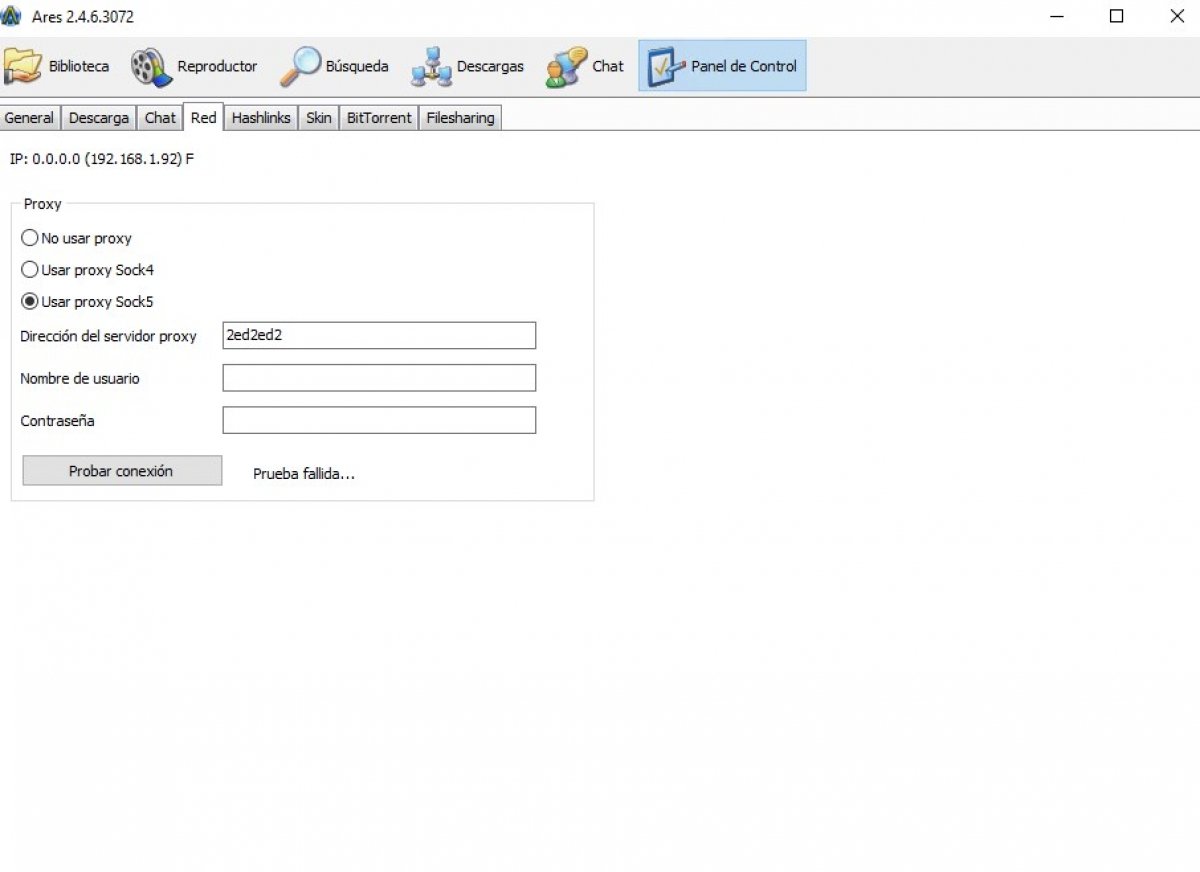Open the Chat settings tab

160,118
